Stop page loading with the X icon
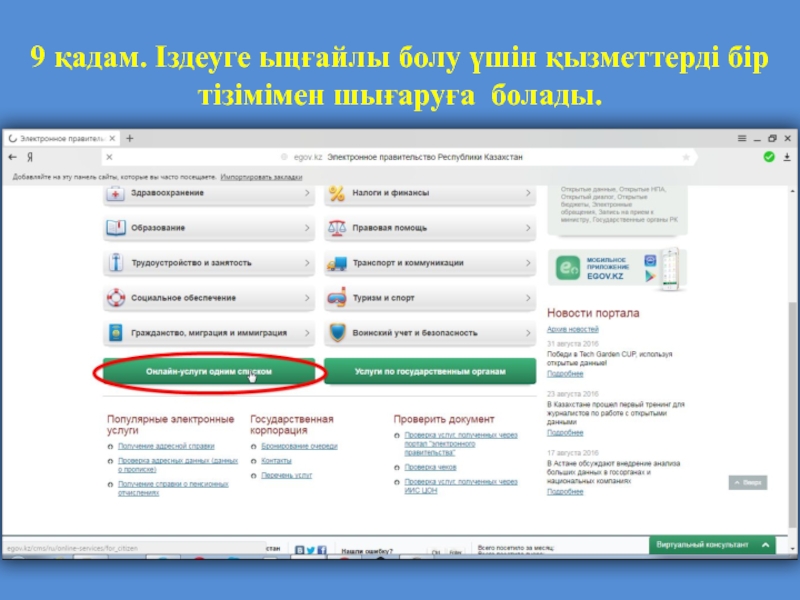Viewport: 800px width, 600px height. 109,157
